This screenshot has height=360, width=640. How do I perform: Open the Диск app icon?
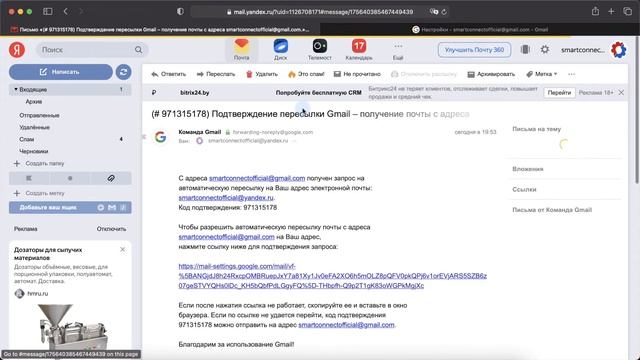[280, 49]
